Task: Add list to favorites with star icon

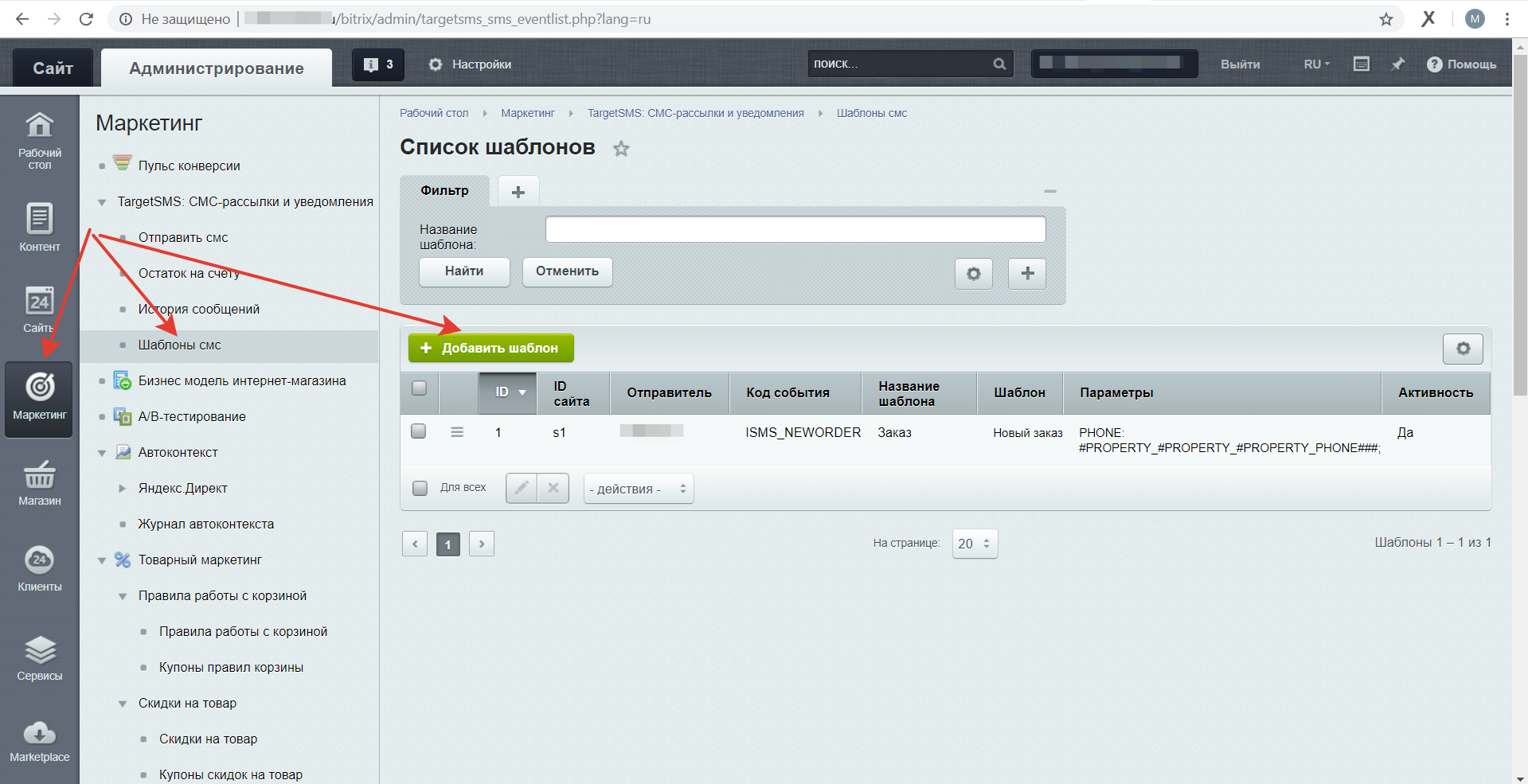Action: pos(621,148)
